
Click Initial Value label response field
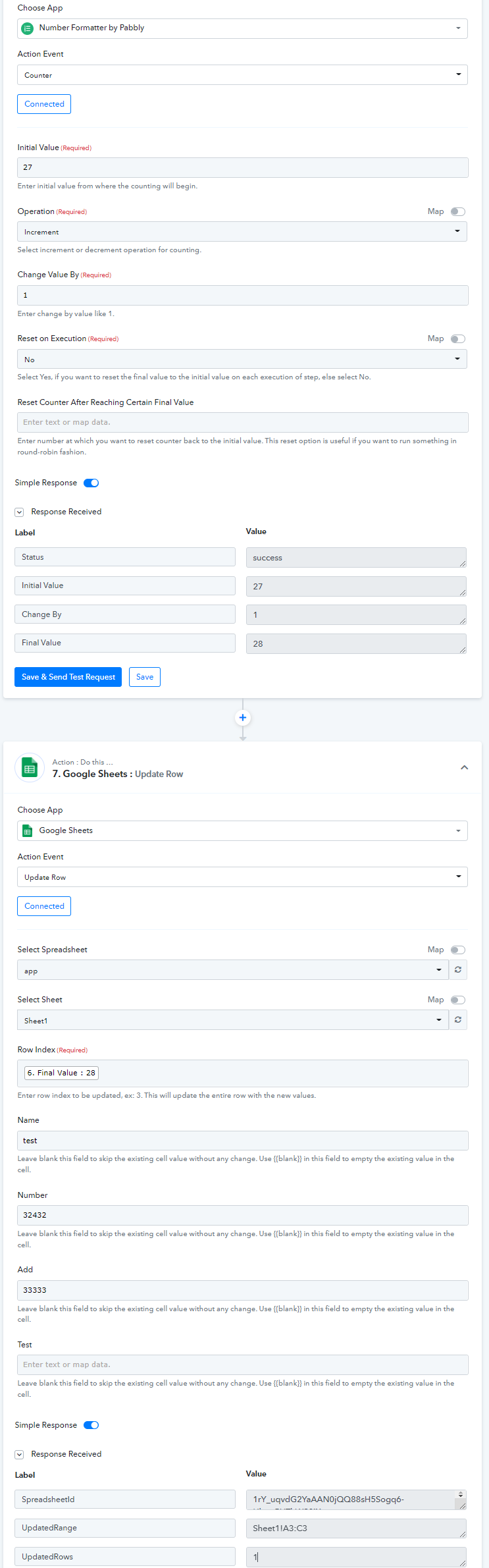click(x=125, y=585)
